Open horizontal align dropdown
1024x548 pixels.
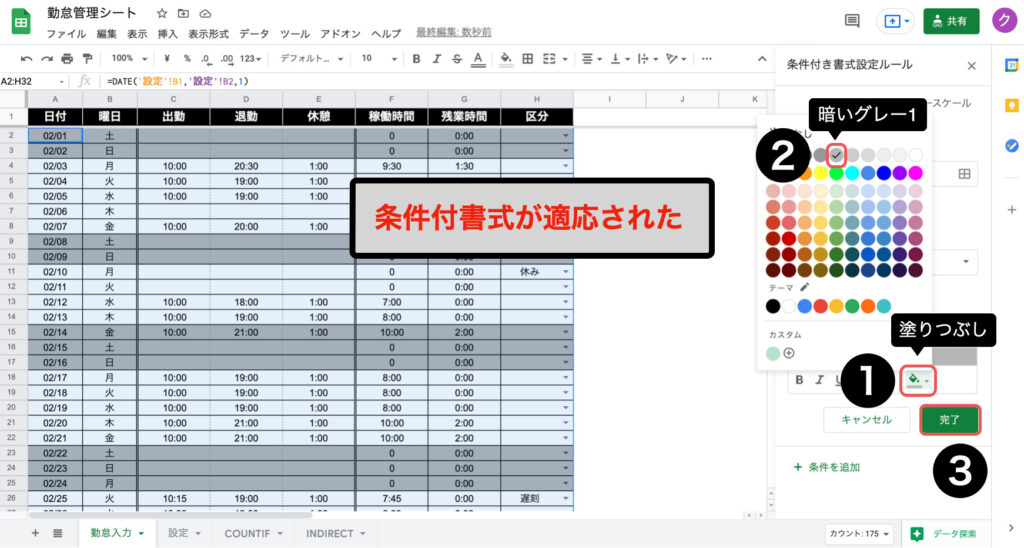pyautogui.click(x=592, y=59)
